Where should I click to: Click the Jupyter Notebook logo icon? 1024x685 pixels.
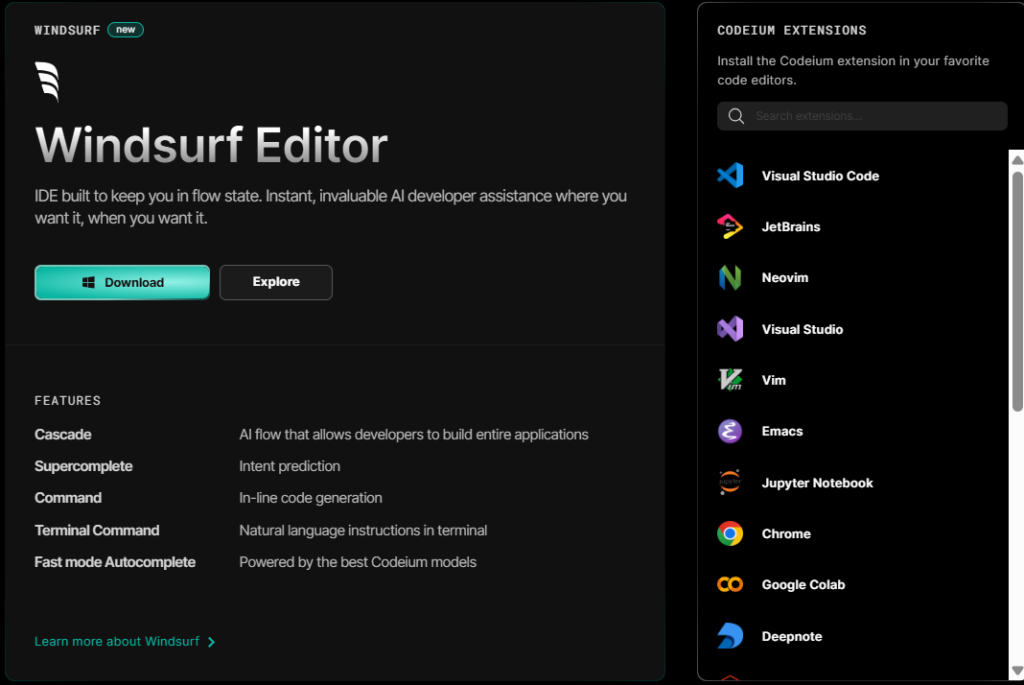click(x=730, y=483)
